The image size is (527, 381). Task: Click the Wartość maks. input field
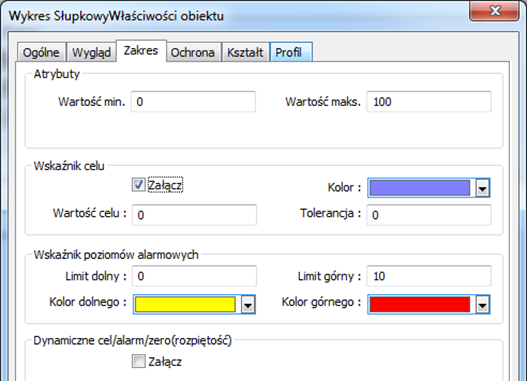click(429, 101)
